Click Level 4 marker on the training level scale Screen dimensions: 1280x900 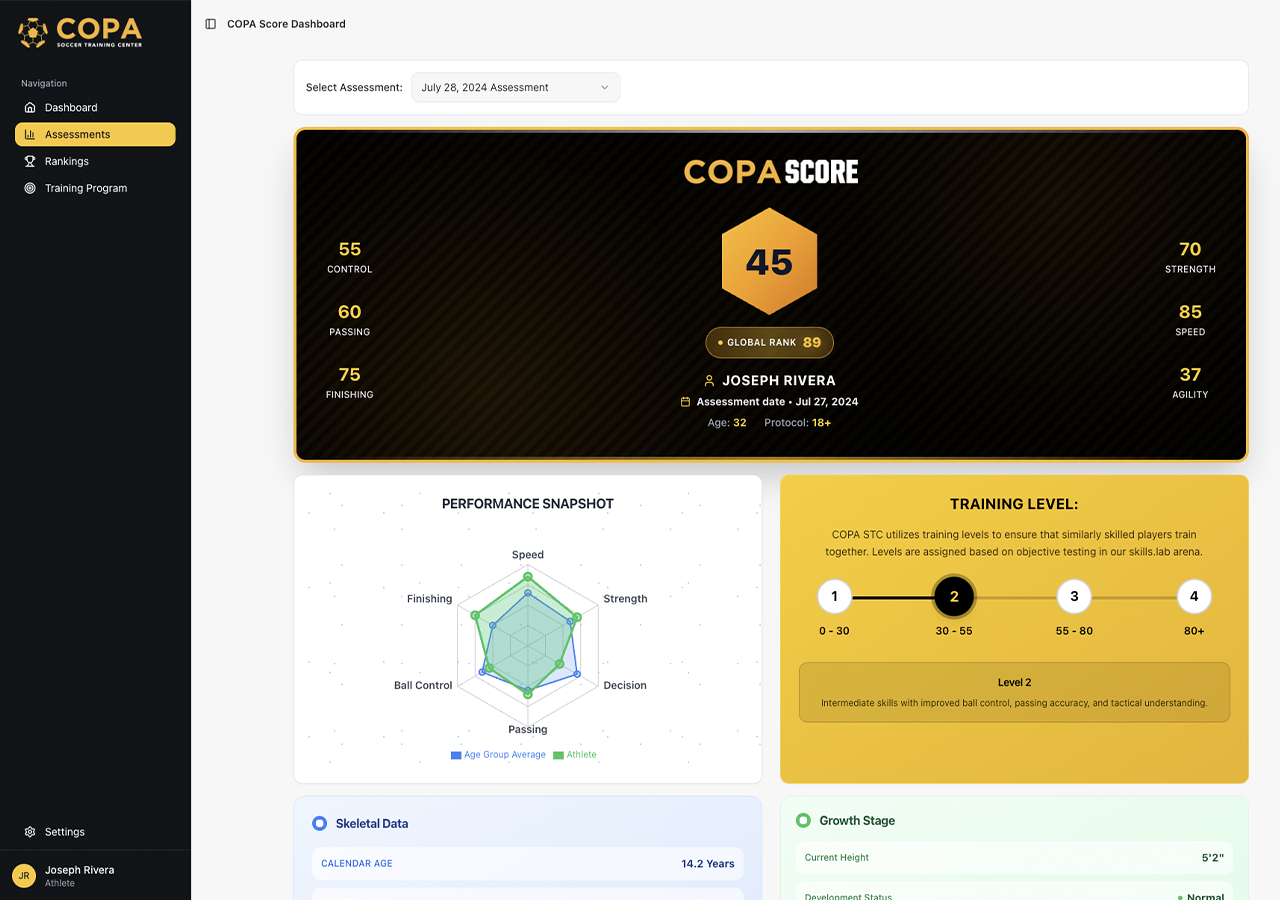pos(1194,596)
